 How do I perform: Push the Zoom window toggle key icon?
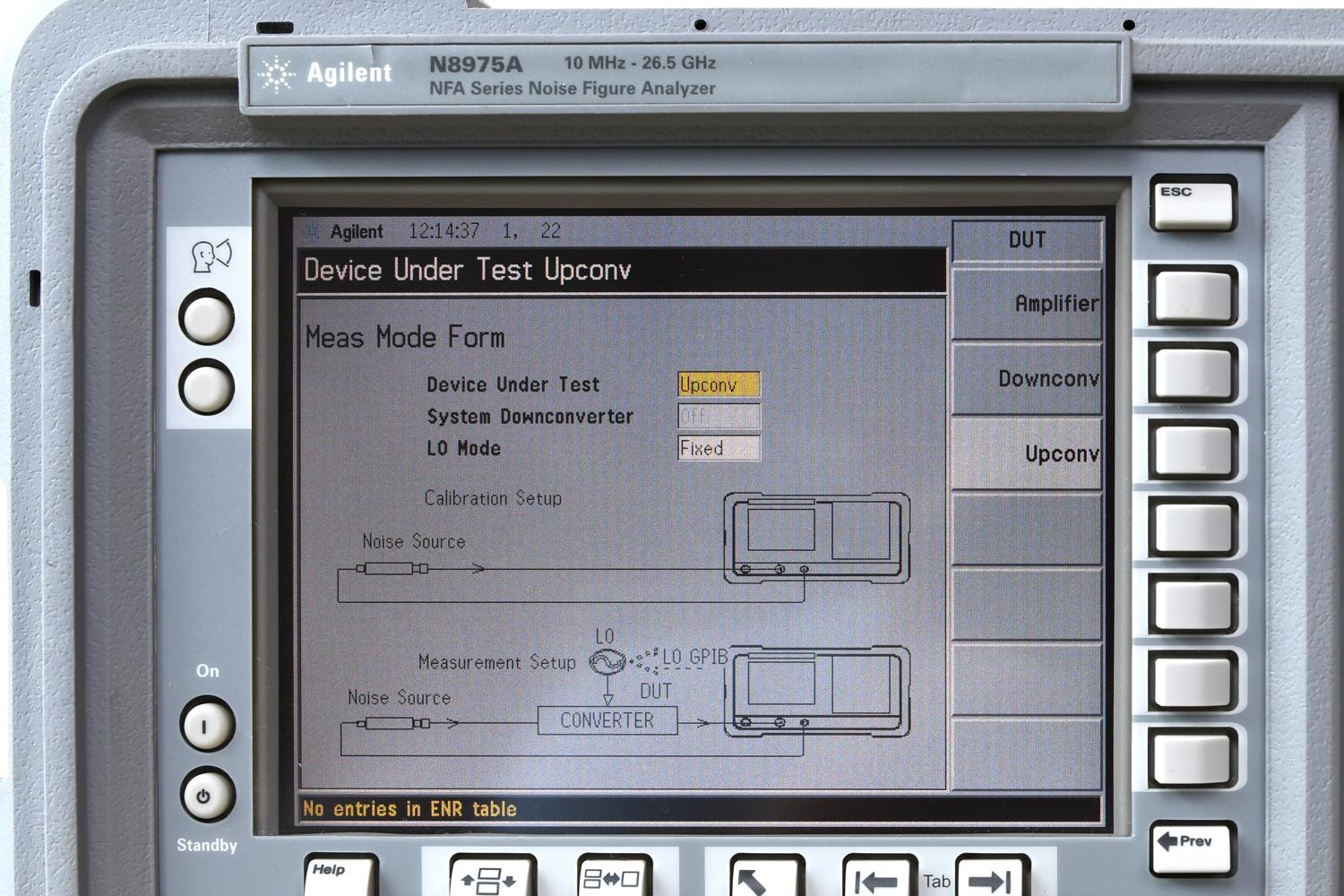[x=614, y=877]
